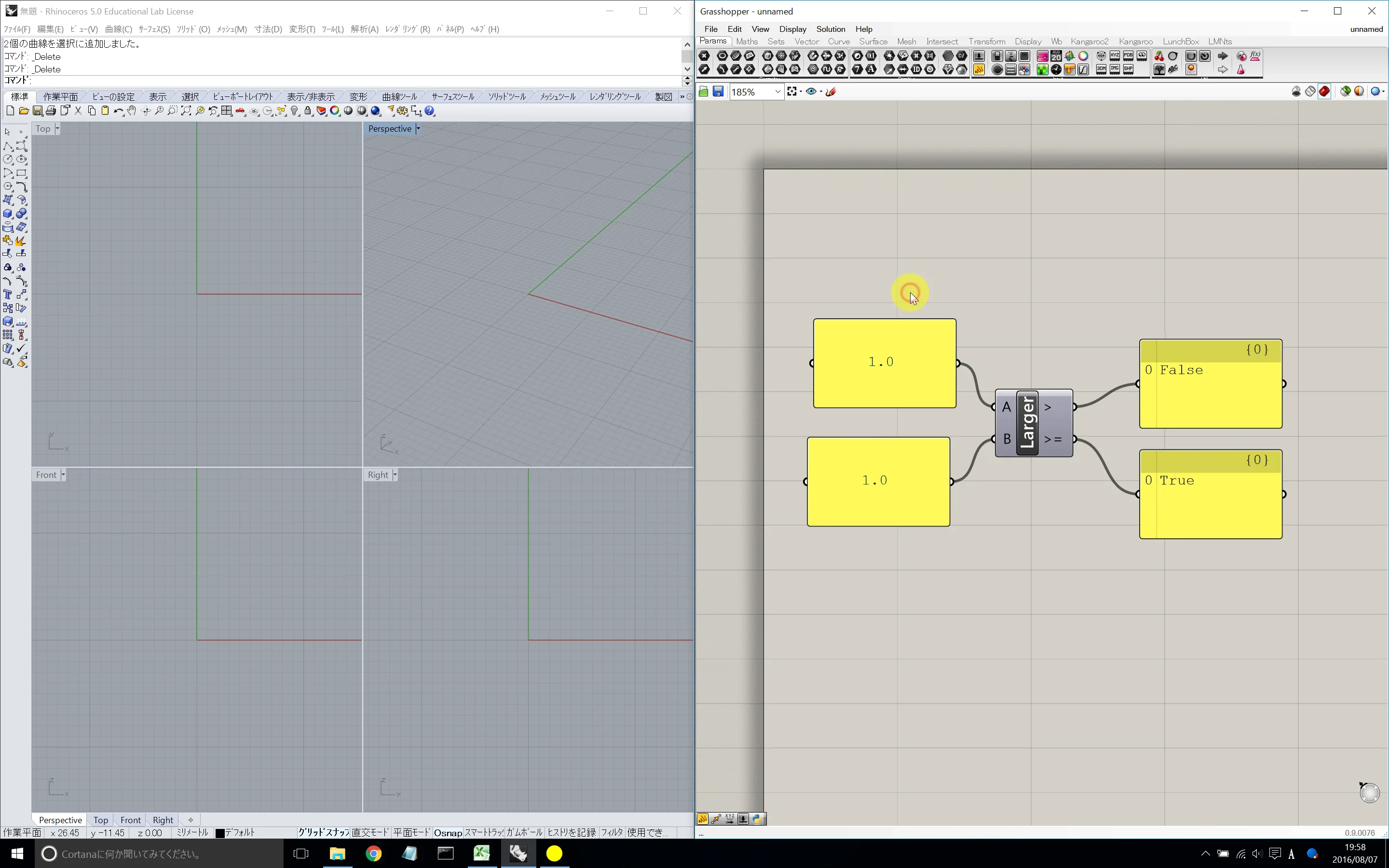Switch to Kangaroo2 tab in Grasshopper

click(1089, 41)
